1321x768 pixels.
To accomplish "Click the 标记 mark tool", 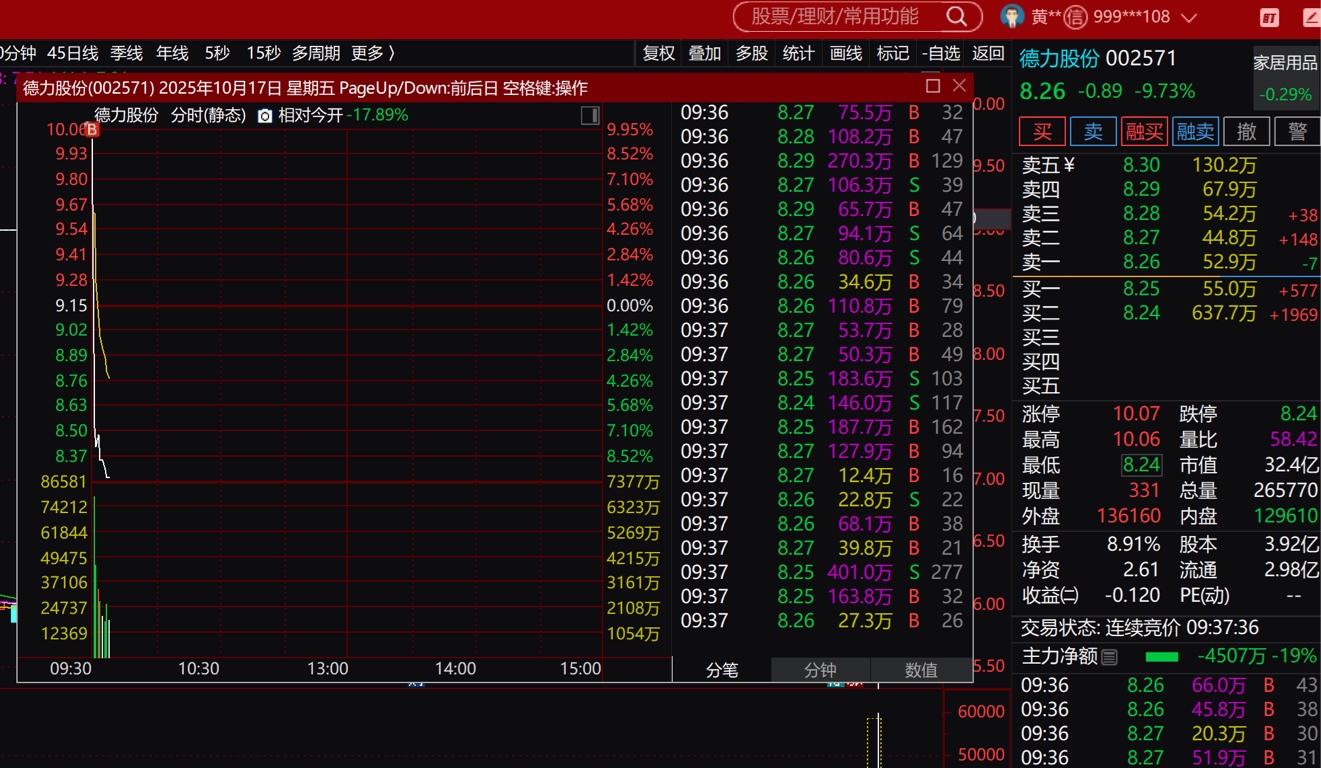I will (893, 53).
